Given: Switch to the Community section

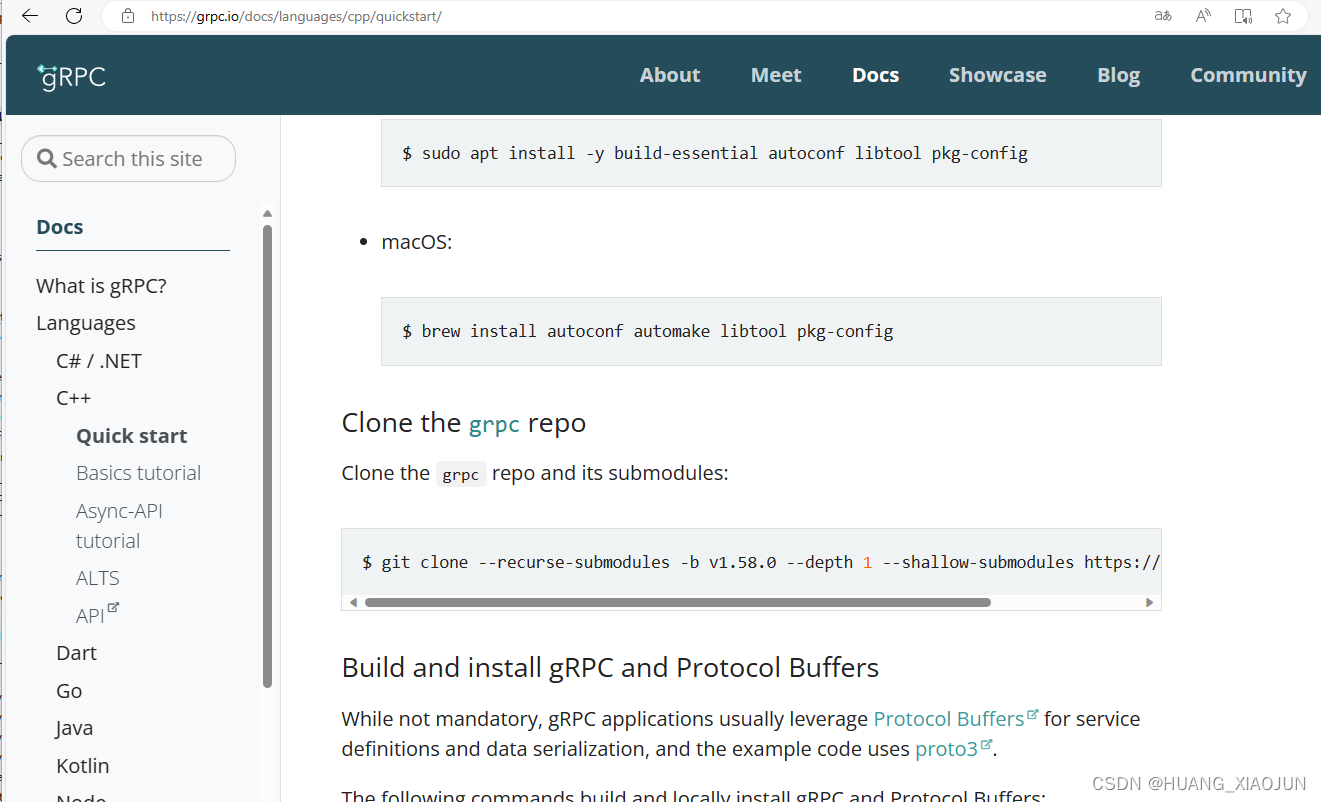Looking at the screenshot, I should [1248, 75].
